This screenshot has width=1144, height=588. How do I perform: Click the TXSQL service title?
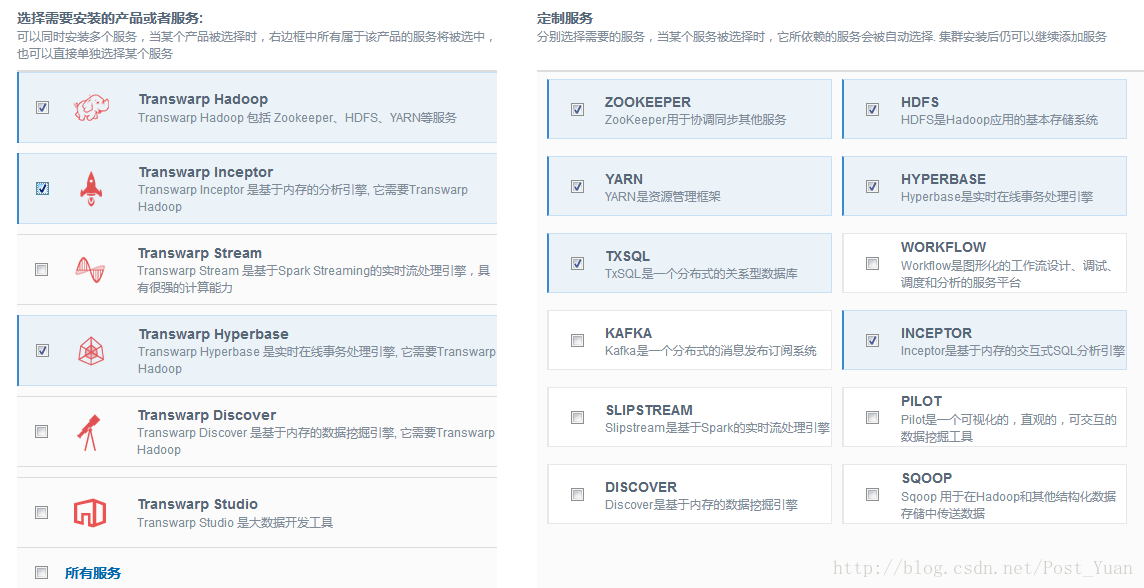click(627, 256)
